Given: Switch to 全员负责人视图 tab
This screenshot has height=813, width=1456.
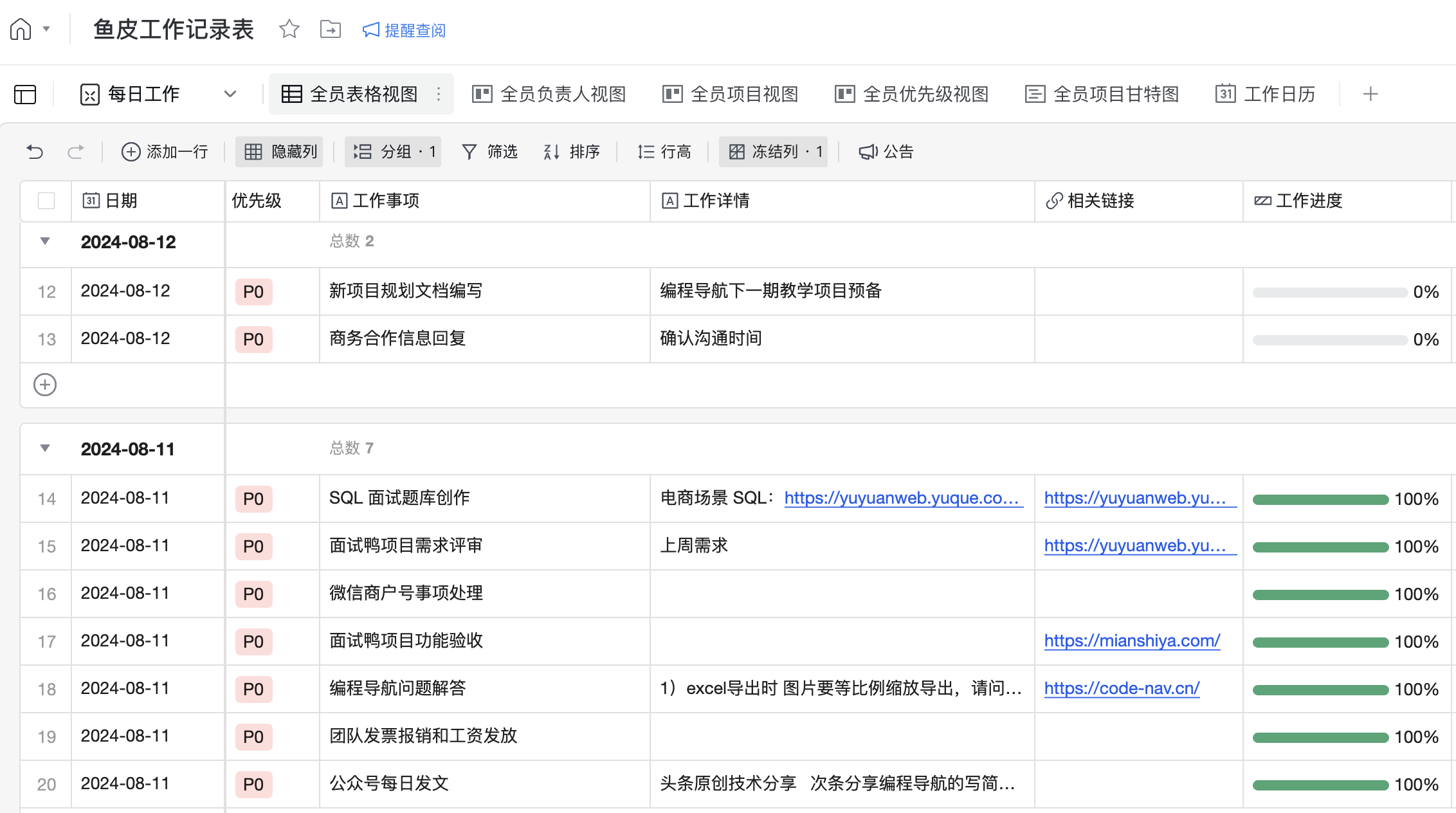Looking at the screenshot, I should (x=549, y=95).
